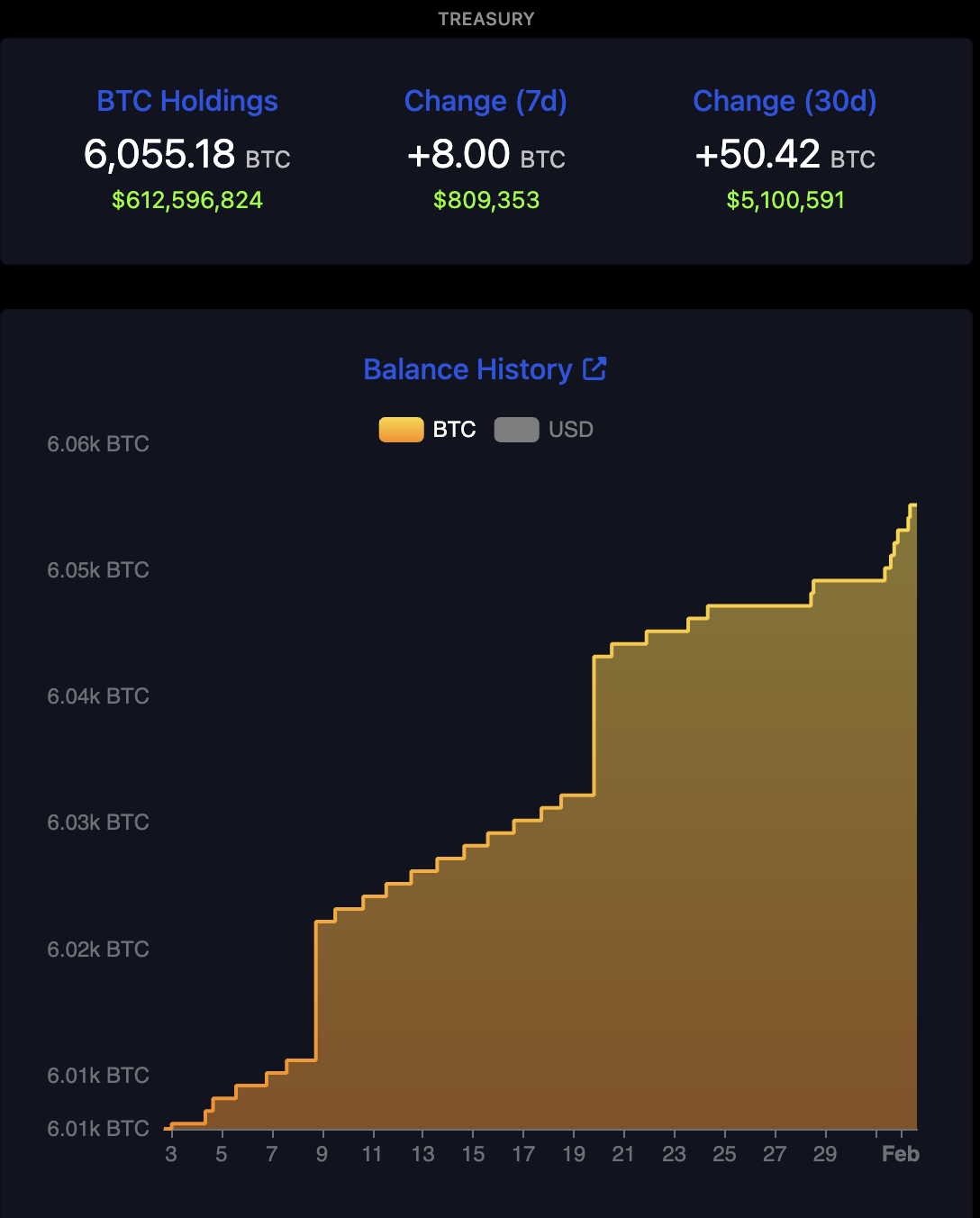Select the Change (7d) header
The image size is (980, 1218).
click(x=486, y=101)
